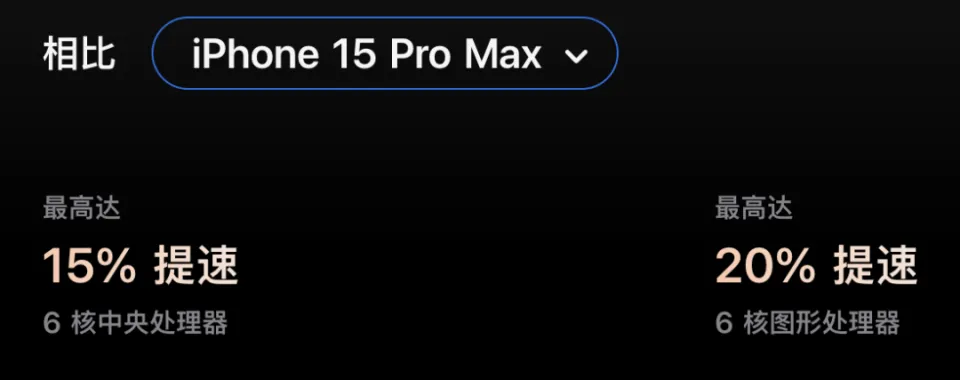Click 最高达 above the 20% figure
This screenshot has height=380, width=960.
pos(754,209)
